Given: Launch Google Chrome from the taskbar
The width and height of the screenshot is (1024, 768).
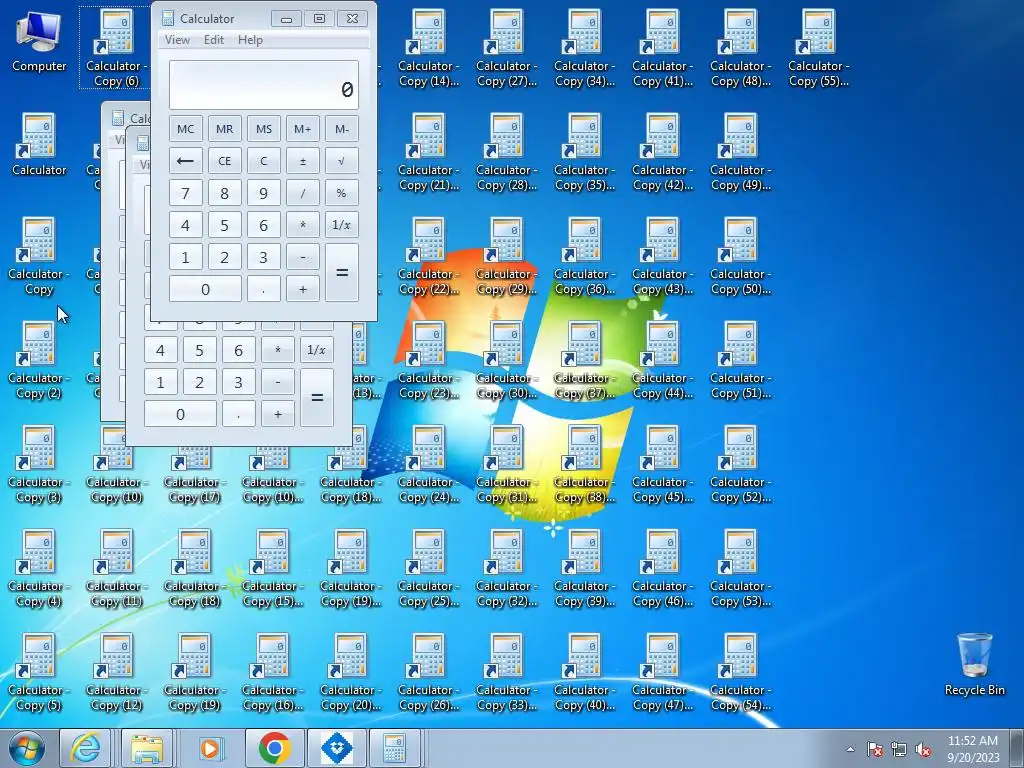Looking at the screenshot, I should tap(274, 748).
